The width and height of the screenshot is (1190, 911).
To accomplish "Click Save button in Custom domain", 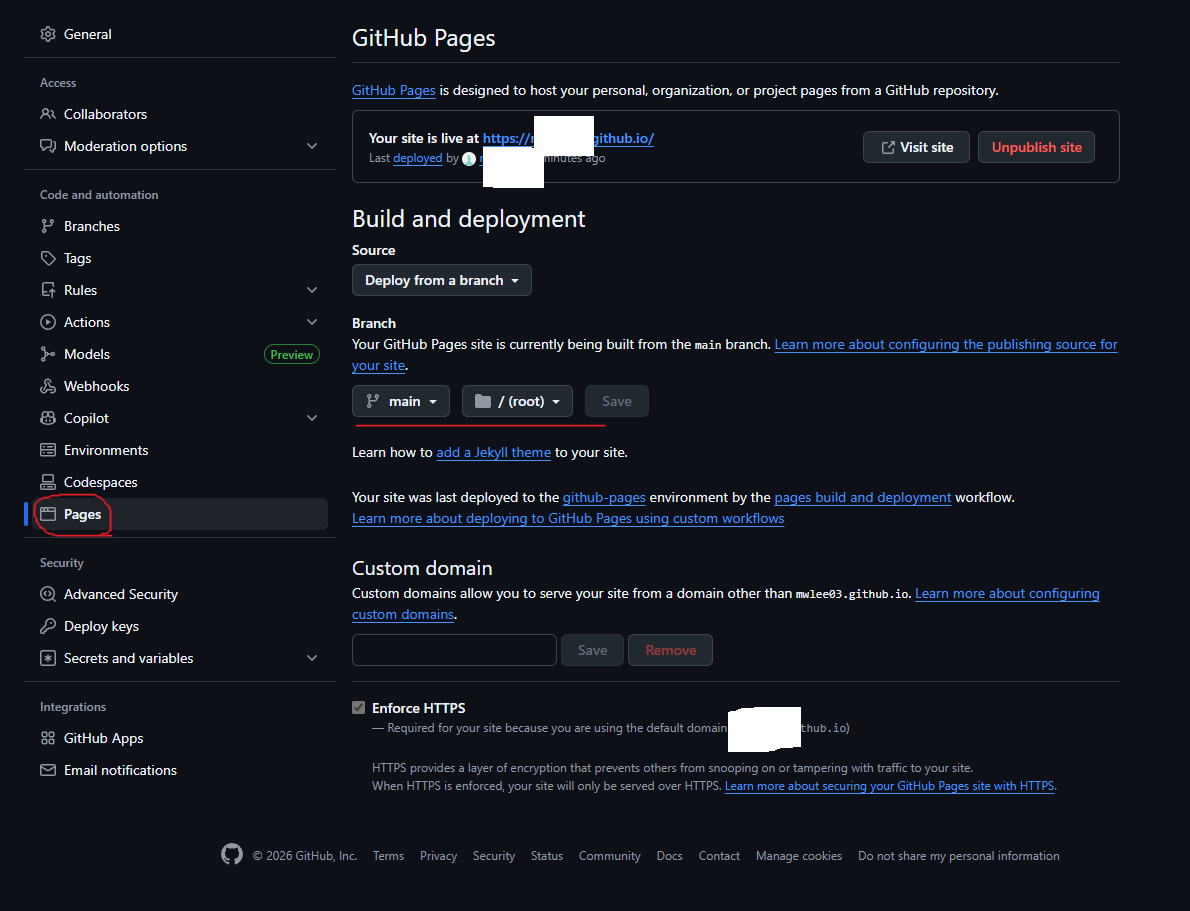I will [593, 650].
